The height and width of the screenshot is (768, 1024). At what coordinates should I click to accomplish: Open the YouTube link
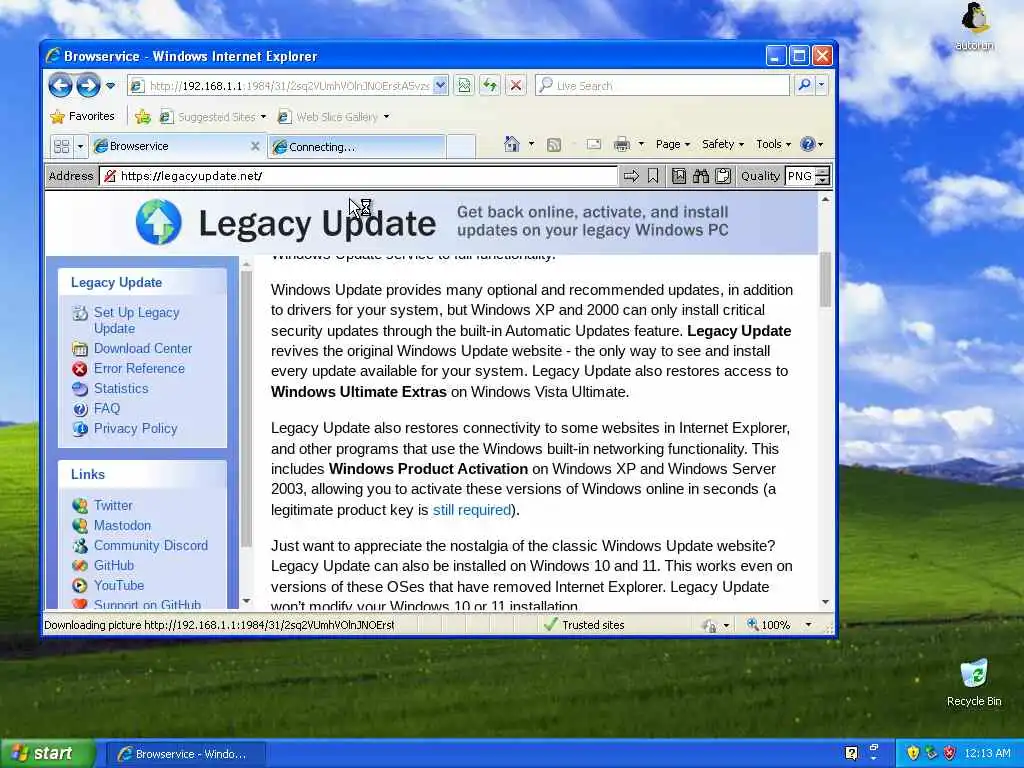pos(119,585)
